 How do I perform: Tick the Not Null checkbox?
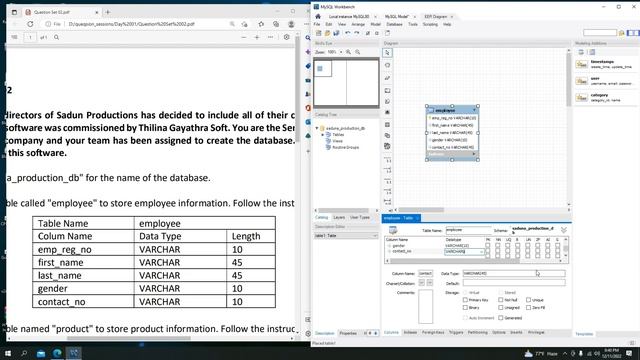click(500, 300)
